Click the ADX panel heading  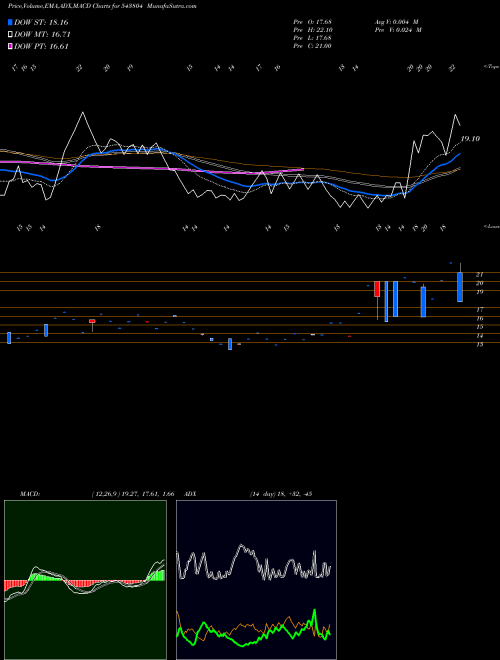pyautogui.click(x=190, y=494)
